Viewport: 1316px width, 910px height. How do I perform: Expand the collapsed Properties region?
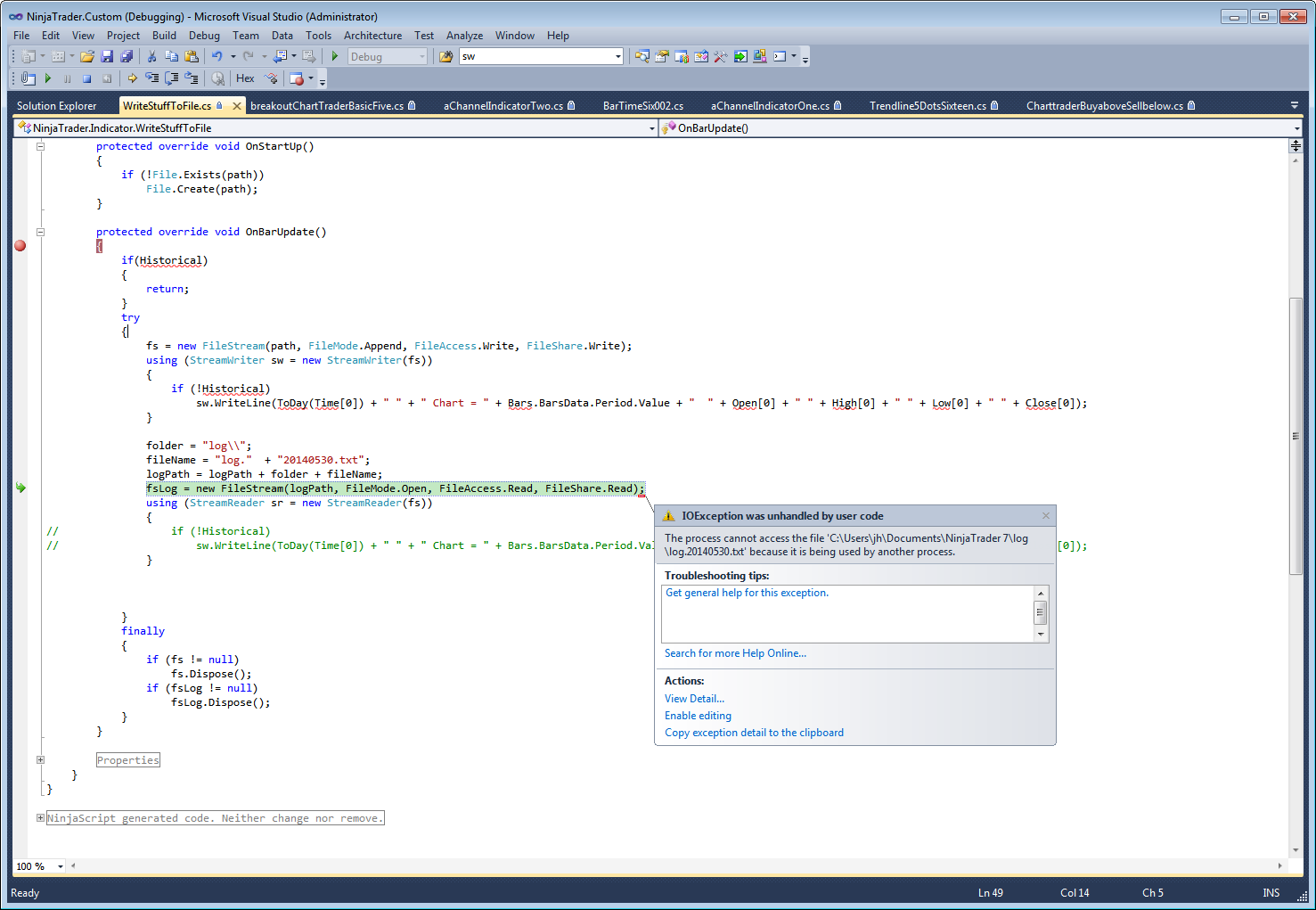(40, 760)
